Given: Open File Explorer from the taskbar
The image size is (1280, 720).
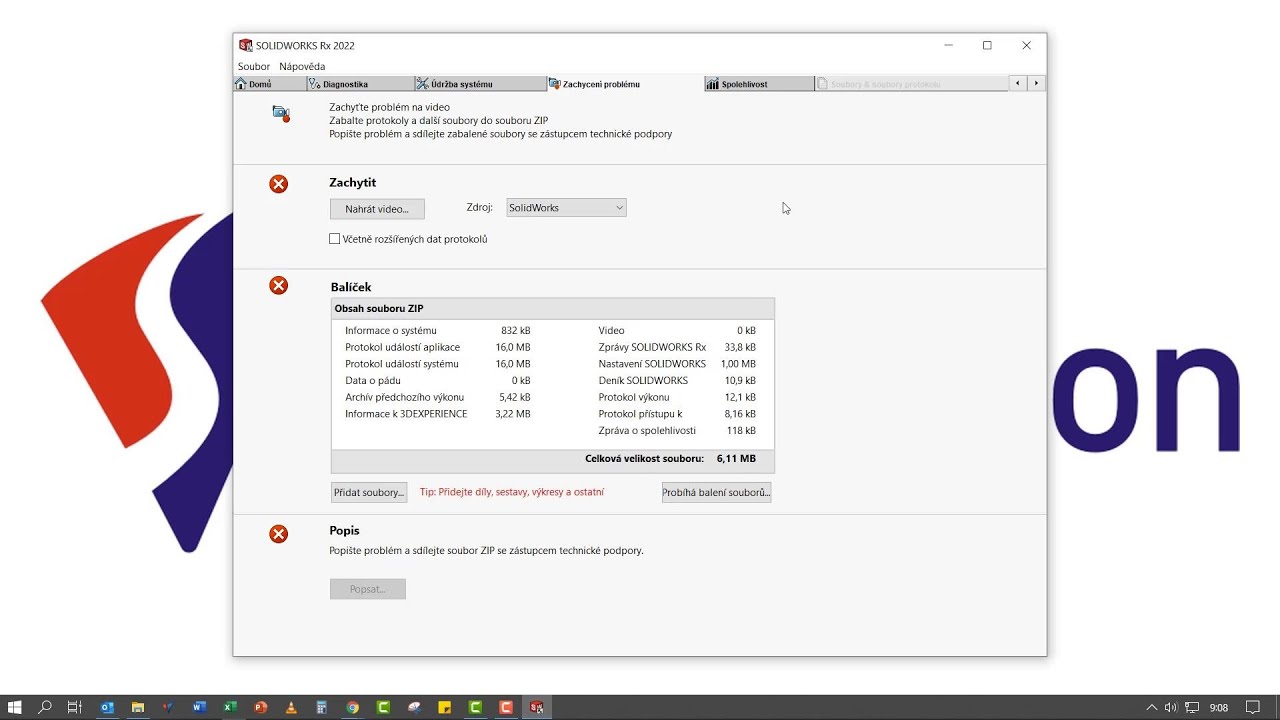Looking at the screenshot, I should [x=138, y=707].
